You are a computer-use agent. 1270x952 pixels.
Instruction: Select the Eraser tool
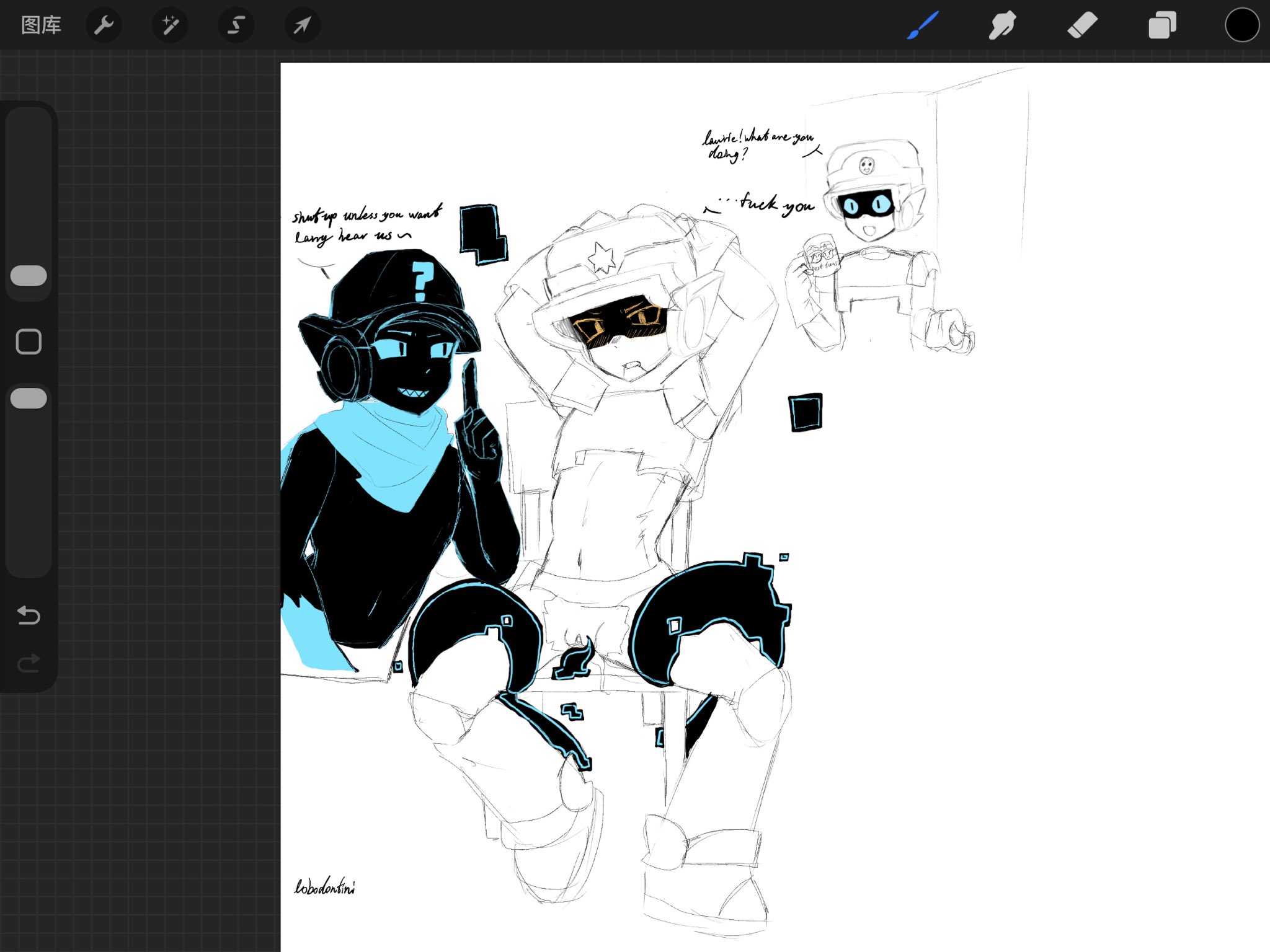(x=1082, y=25)
